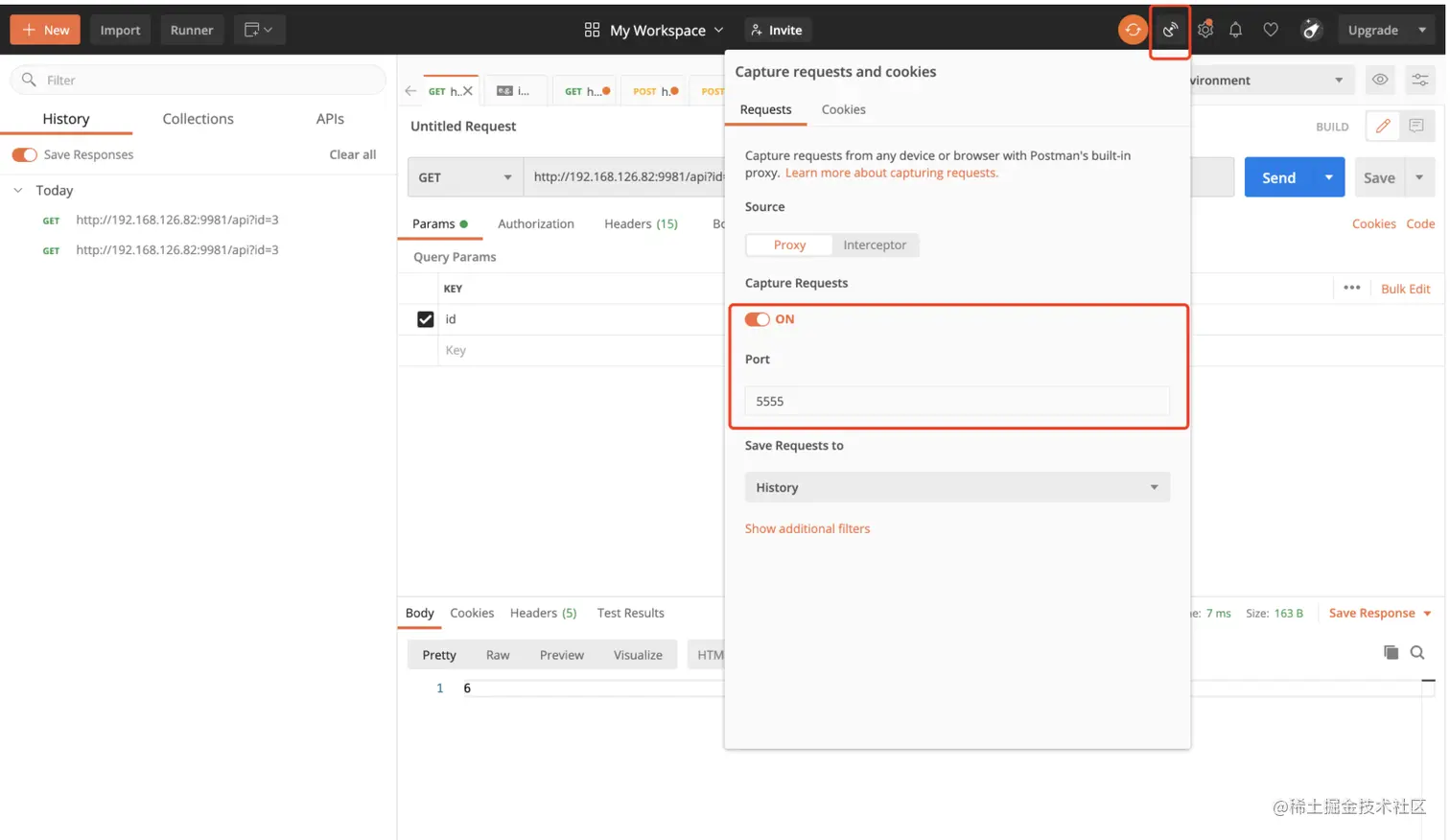This screenshot has height=840, width=1450.
Task: Click Clear all in history
Action: [x=352, y=154]
